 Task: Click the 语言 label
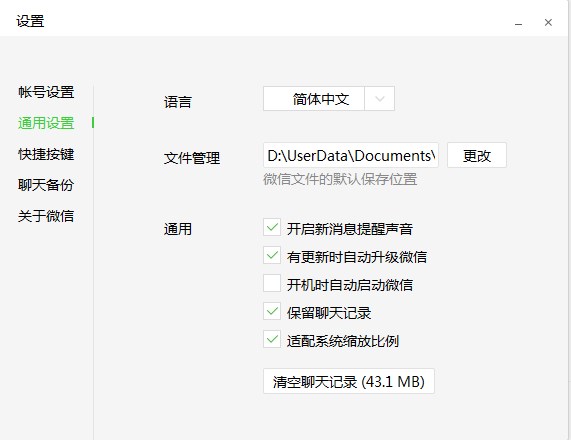tap(178, 102)
